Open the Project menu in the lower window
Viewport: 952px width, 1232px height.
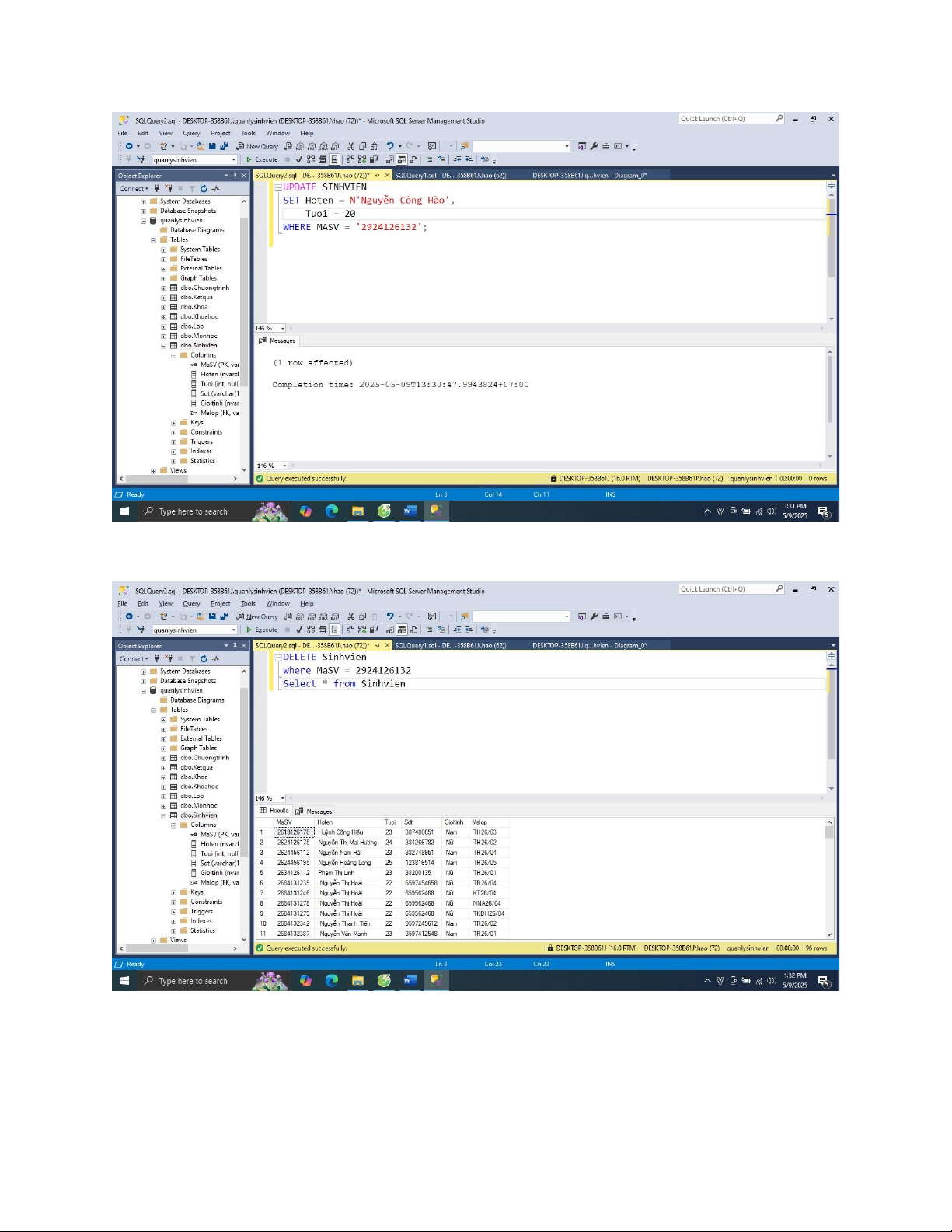(x=221, y=603)
